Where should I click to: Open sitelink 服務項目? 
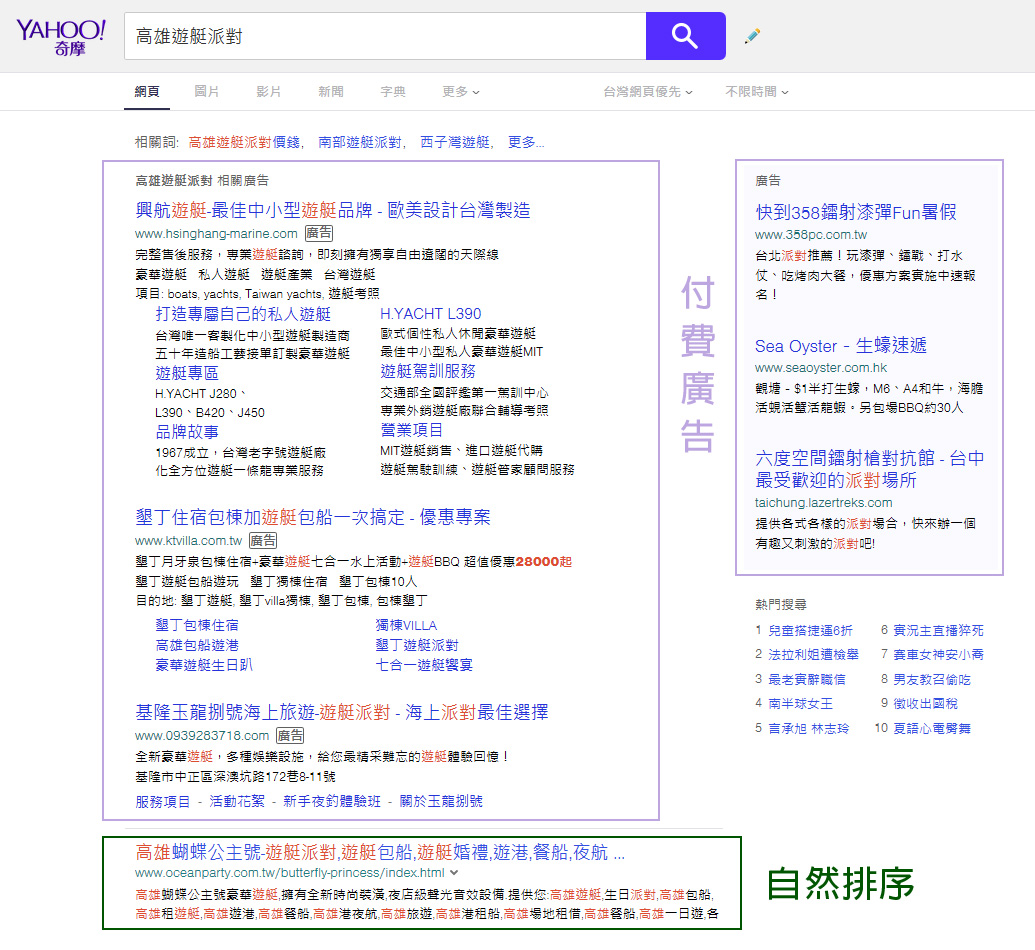(162, 801)
